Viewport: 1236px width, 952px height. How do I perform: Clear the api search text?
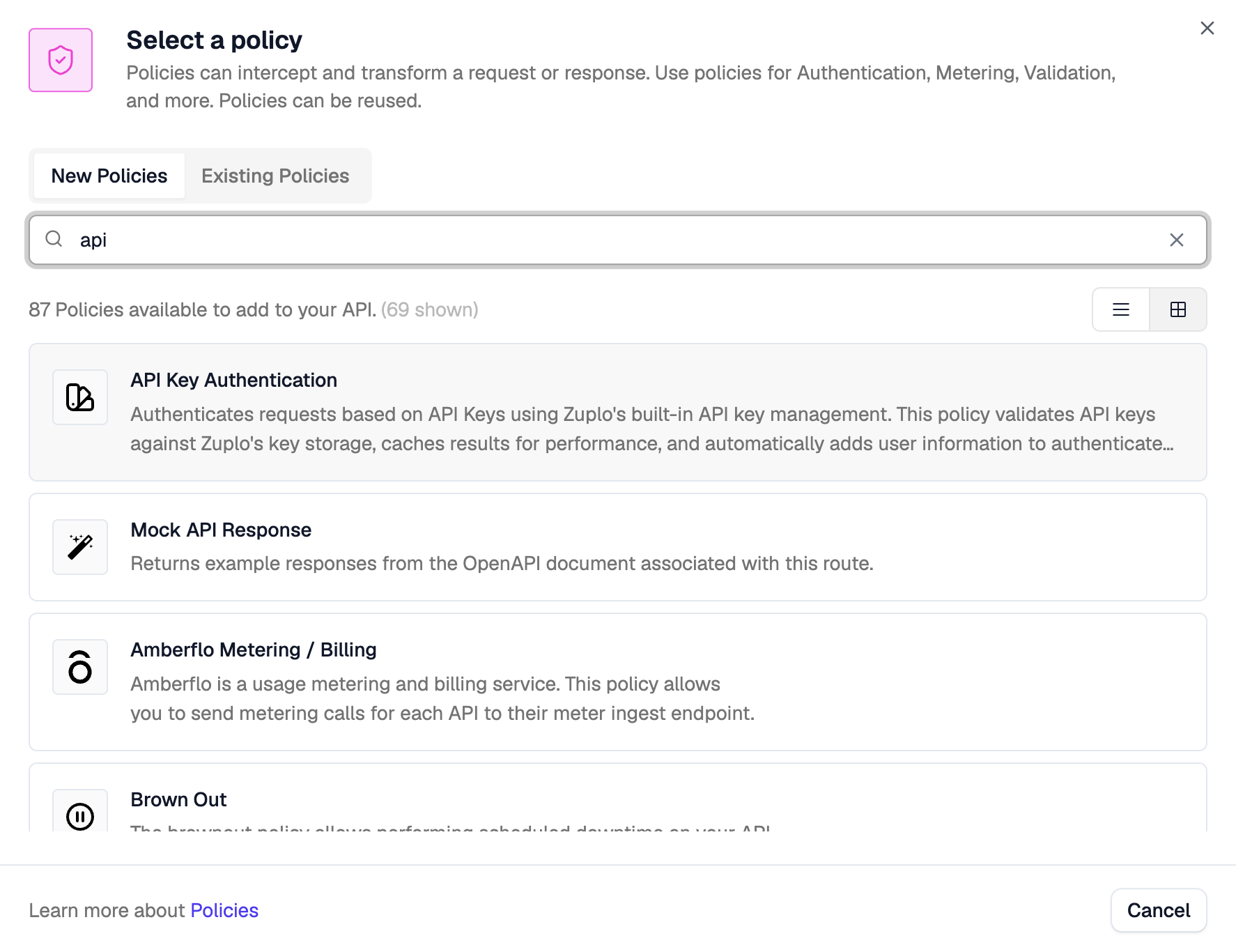(1177, 239)
